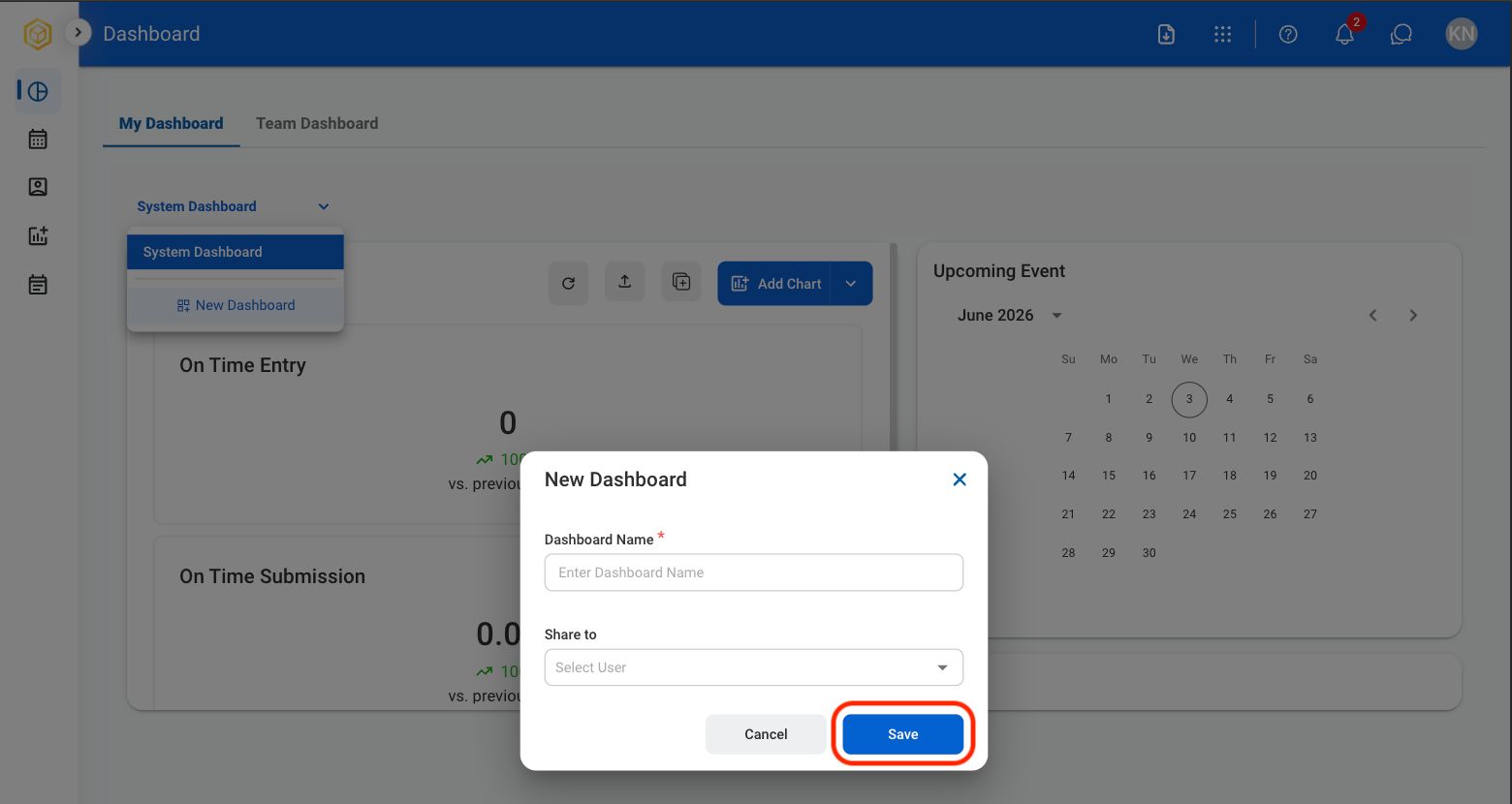
Task: Open the bar chart reports sidebar icon
Action: [38, 235]
